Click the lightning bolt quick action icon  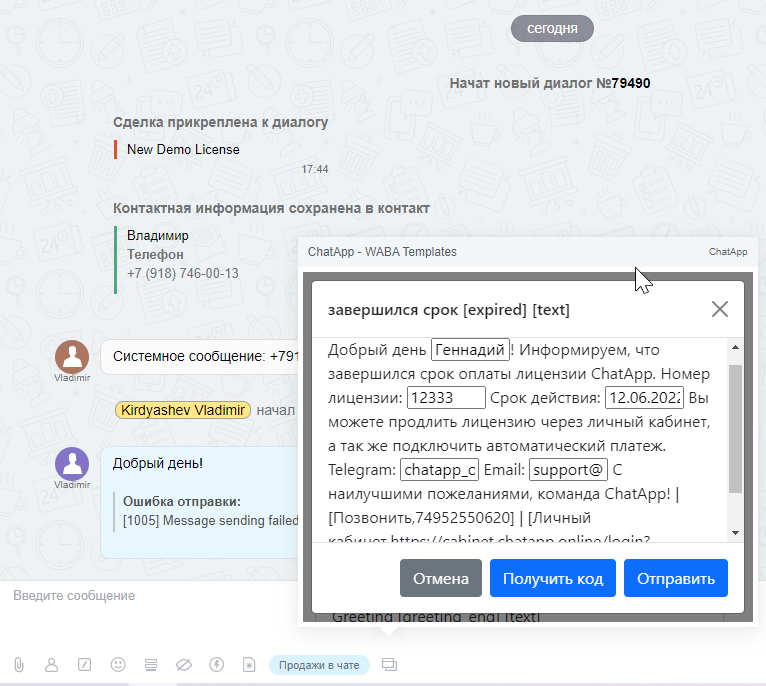[216, 665]
